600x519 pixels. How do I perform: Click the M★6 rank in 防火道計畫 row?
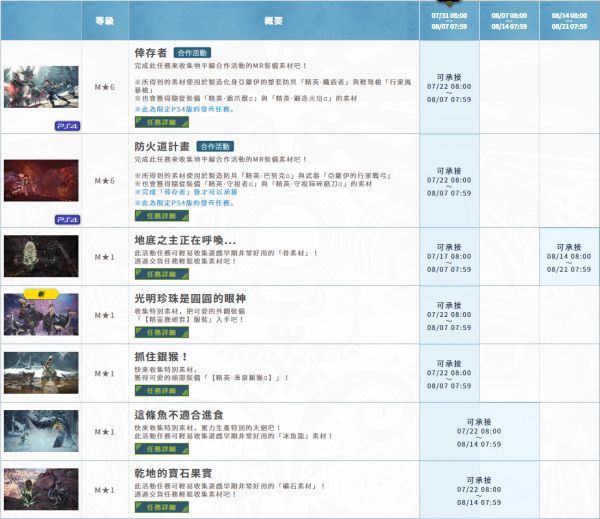[105, 181]
